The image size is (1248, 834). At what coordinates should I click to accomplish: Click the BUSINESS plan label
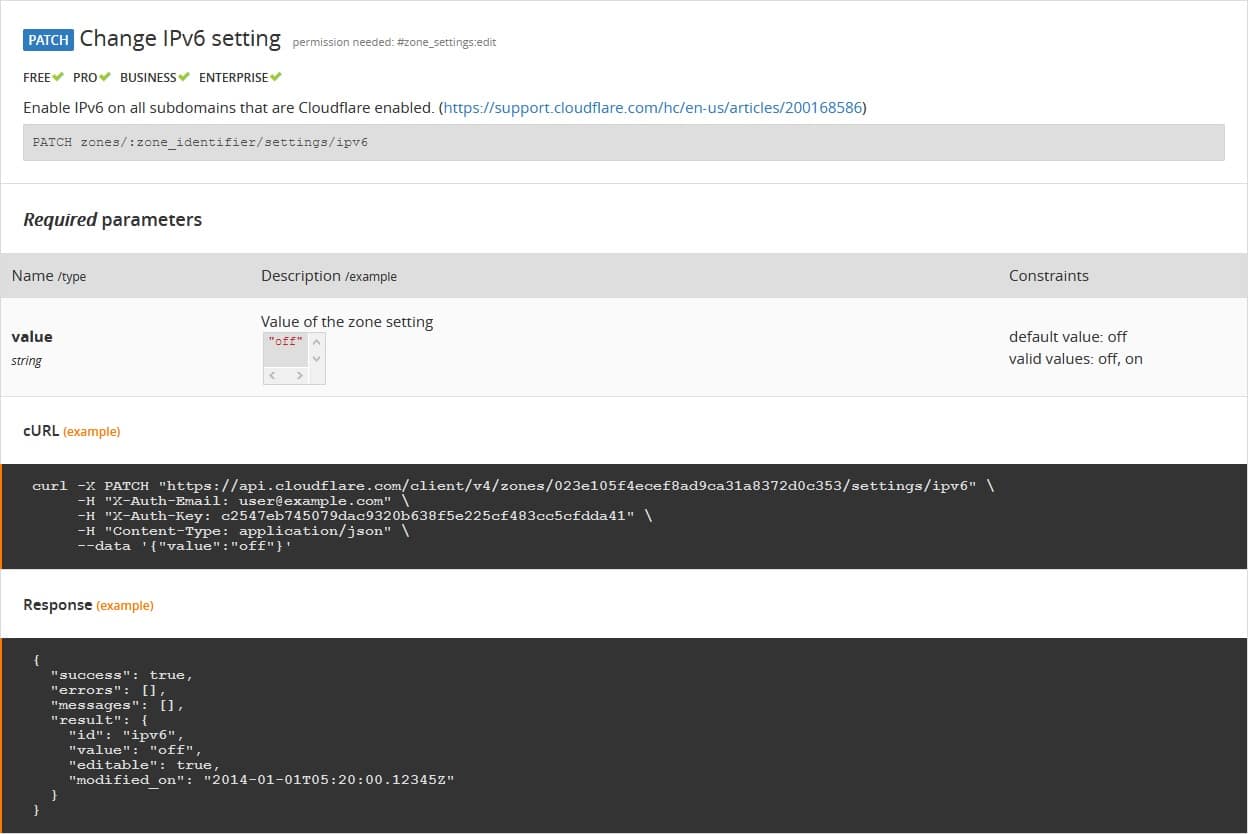tap(148, 77)
